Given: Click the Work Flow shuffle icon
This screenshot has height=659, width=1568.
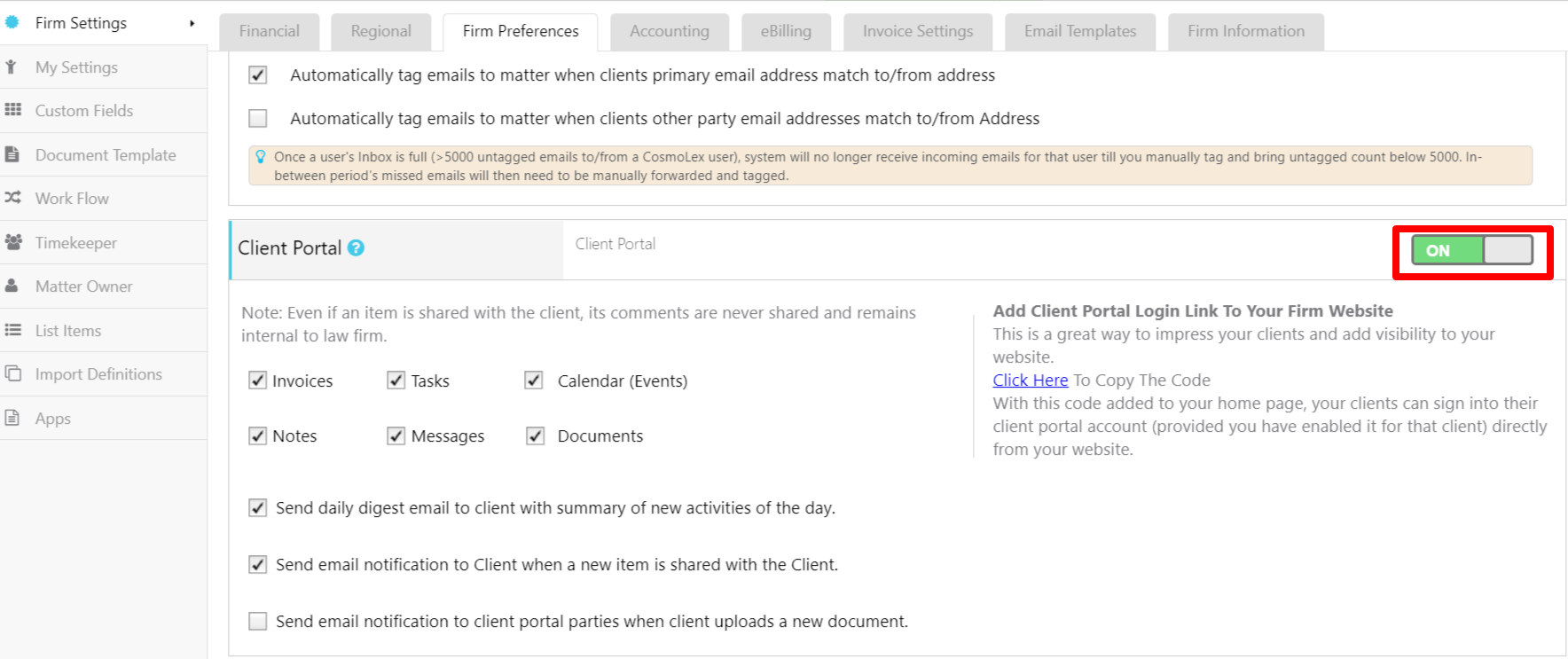Looking at the screenshot, I should coord(12,198).
